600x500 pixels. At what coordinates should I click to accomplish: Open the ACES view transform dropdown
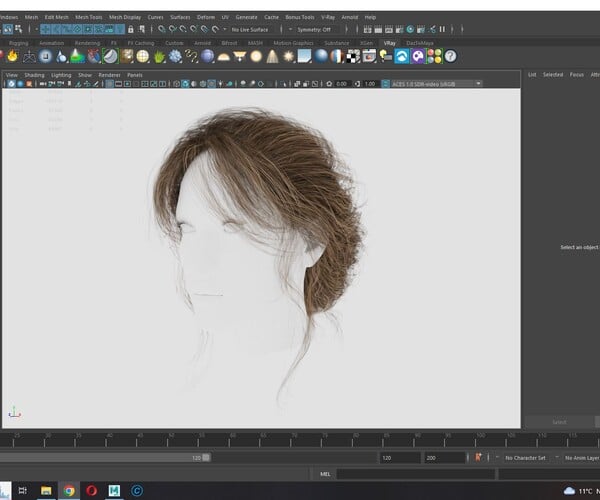[437, 84]
